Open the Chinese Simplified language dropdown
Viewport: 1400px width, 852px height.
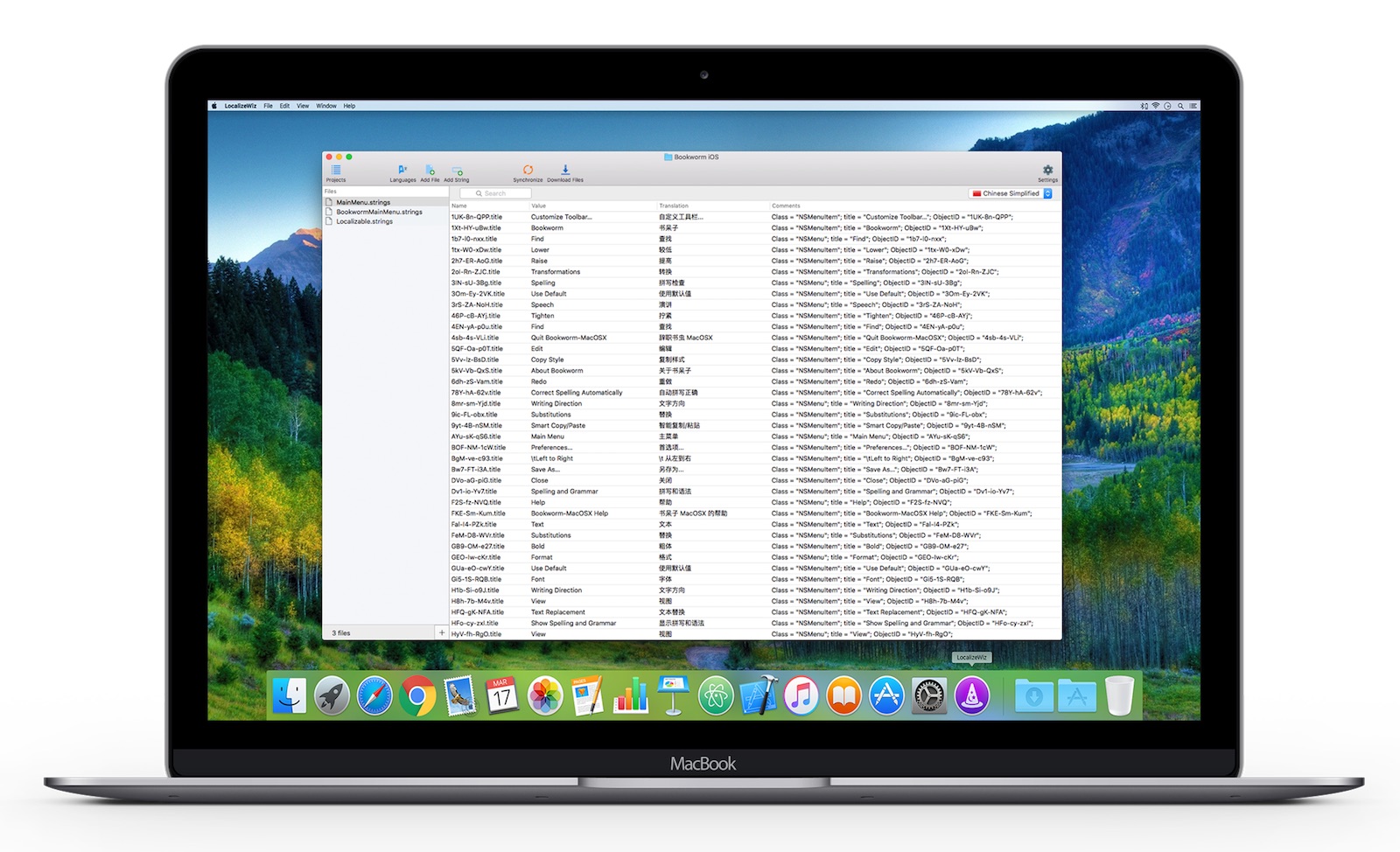pyautogui.click(x=1012, y=193)
